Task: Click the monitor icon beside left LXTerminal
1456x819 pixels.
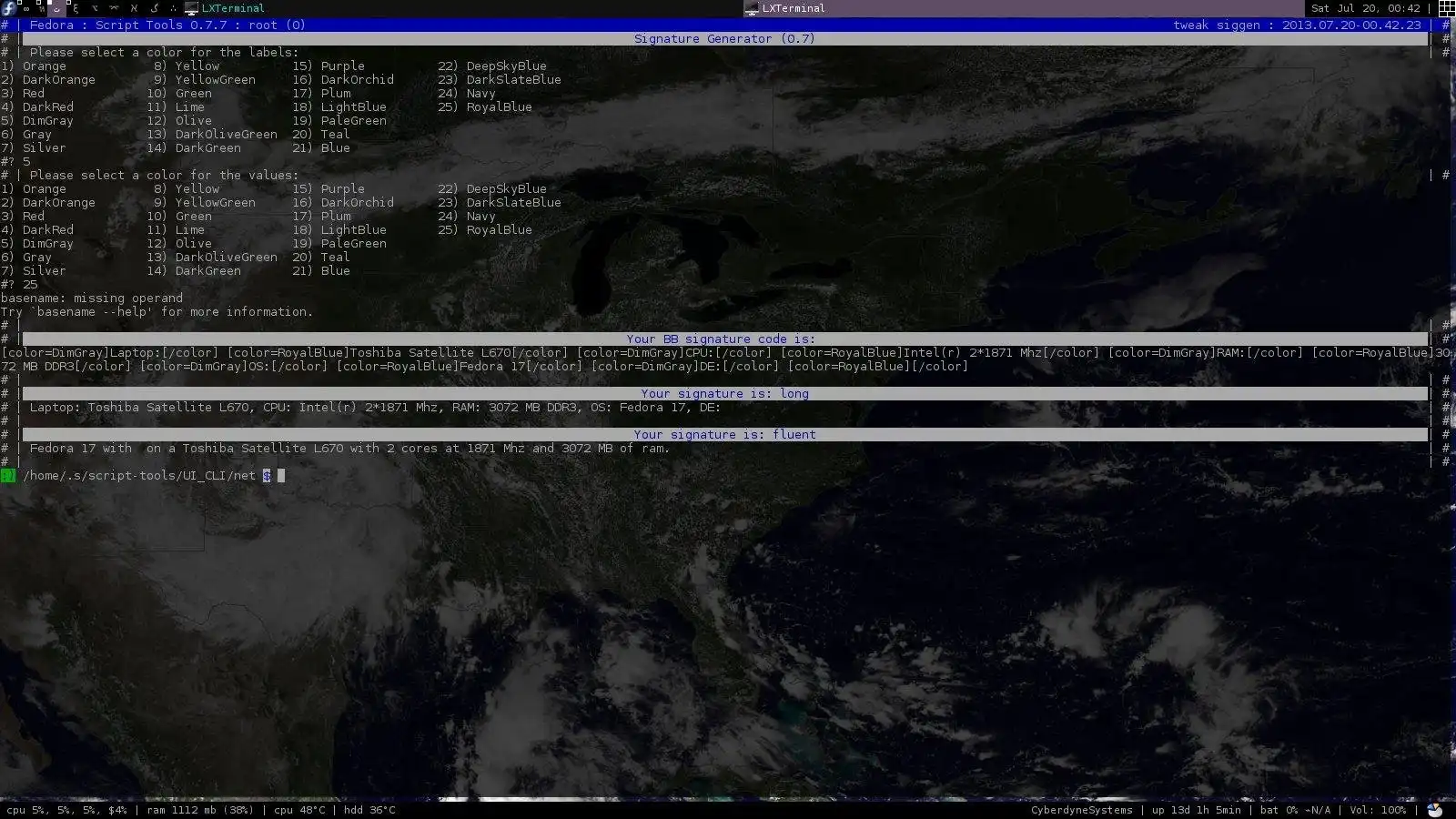Action: pyautogui.click(x=191, y=8)
